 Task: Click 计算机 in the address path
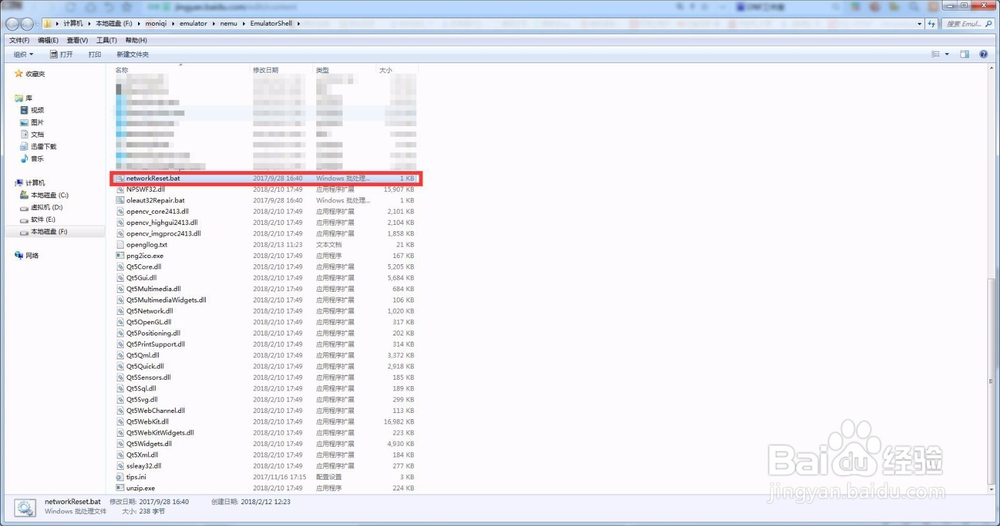73,24
